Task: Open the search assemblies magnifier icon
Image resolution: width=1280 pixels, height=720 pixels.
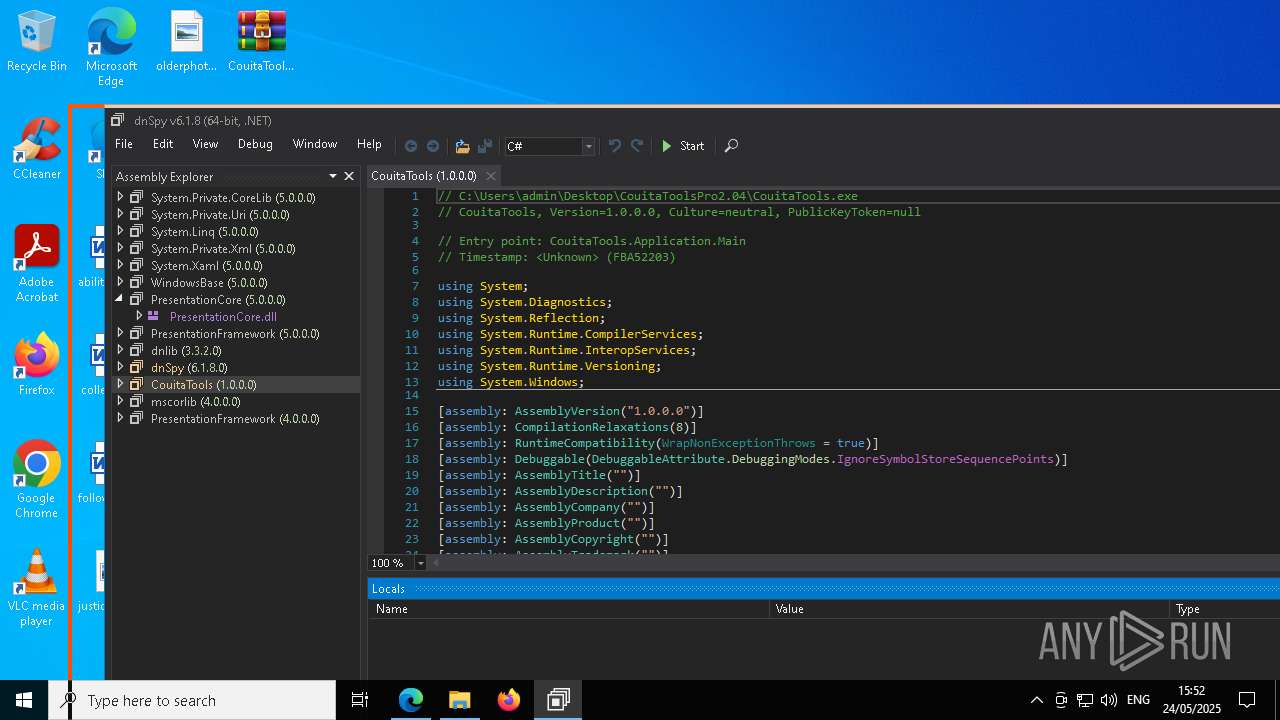Action: coord(731,146)
